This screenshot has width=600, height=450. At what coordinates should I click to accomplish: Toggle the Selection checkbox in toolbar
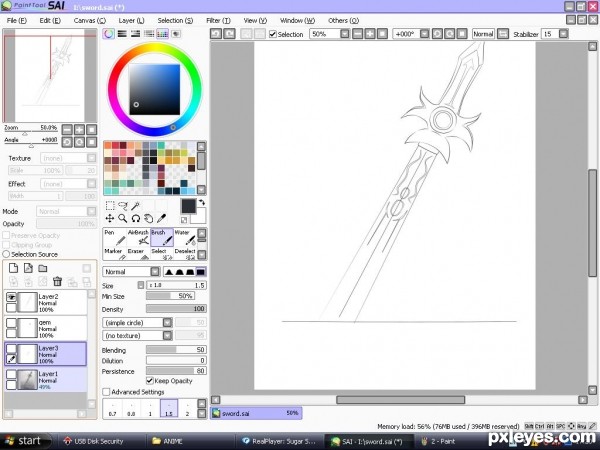272,34
